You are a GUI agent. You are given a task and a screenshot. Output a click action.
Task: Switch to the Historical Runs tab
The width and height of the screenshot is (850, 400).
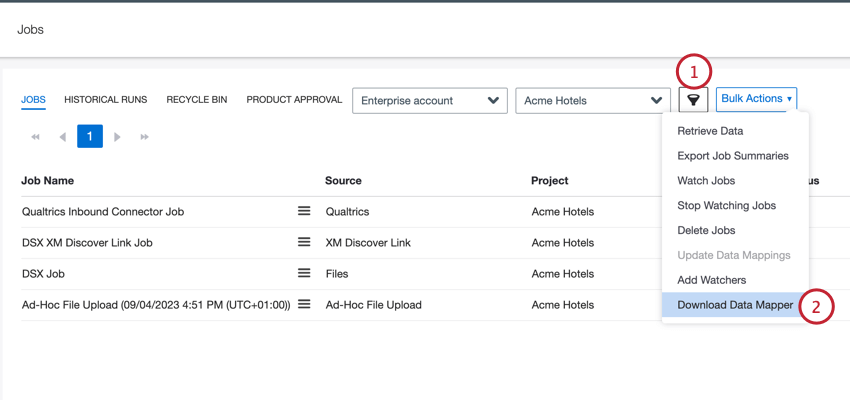pos(105,100)
